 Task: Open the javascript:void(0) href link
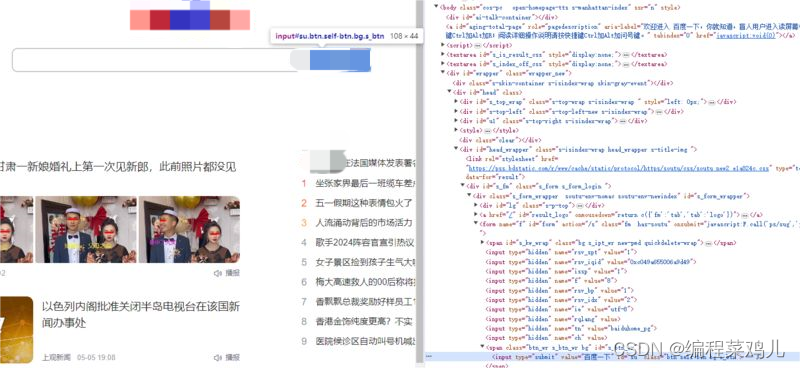tap(745, 35)
